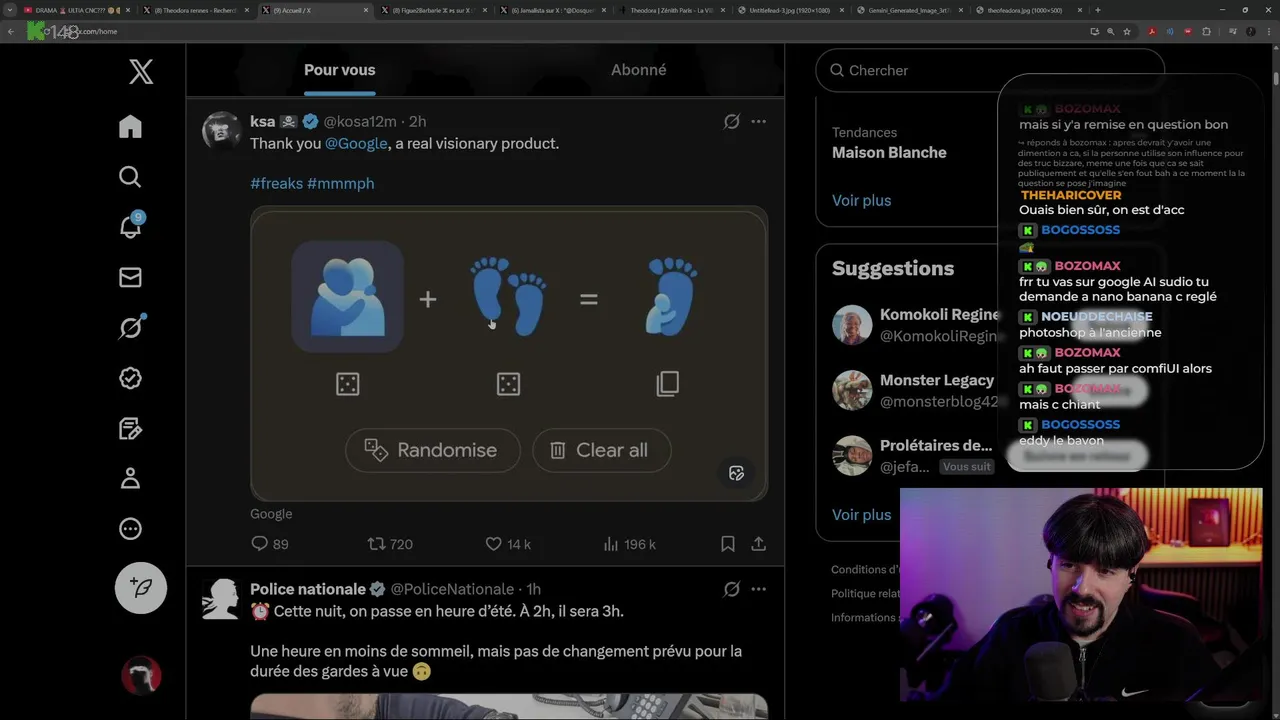Like ksa post (14 k likes)
Image resolution: width=1280 pixels, height=720 pixels.
508,544
